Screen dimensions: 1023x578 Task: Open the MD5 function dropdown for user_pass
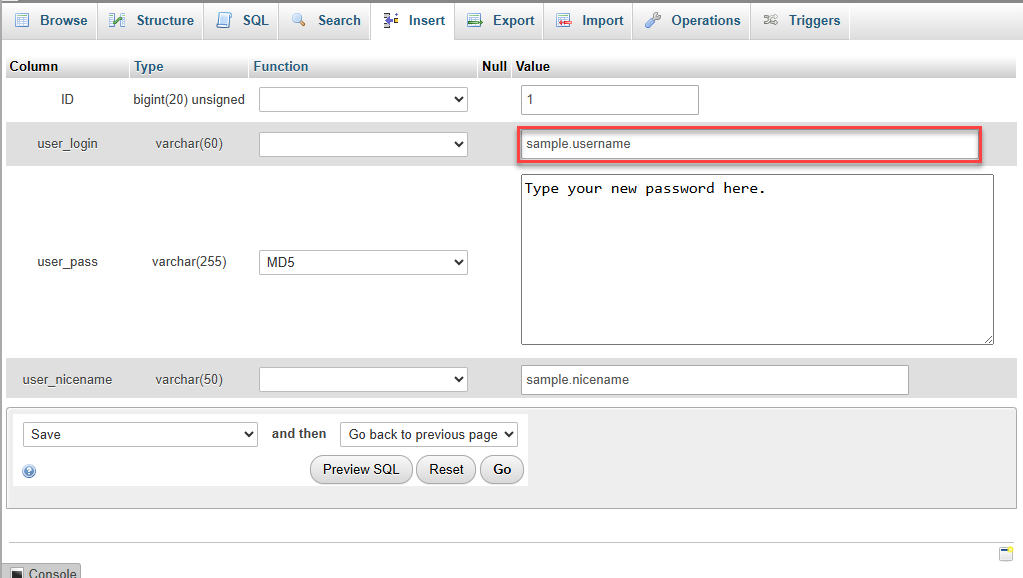362,262
